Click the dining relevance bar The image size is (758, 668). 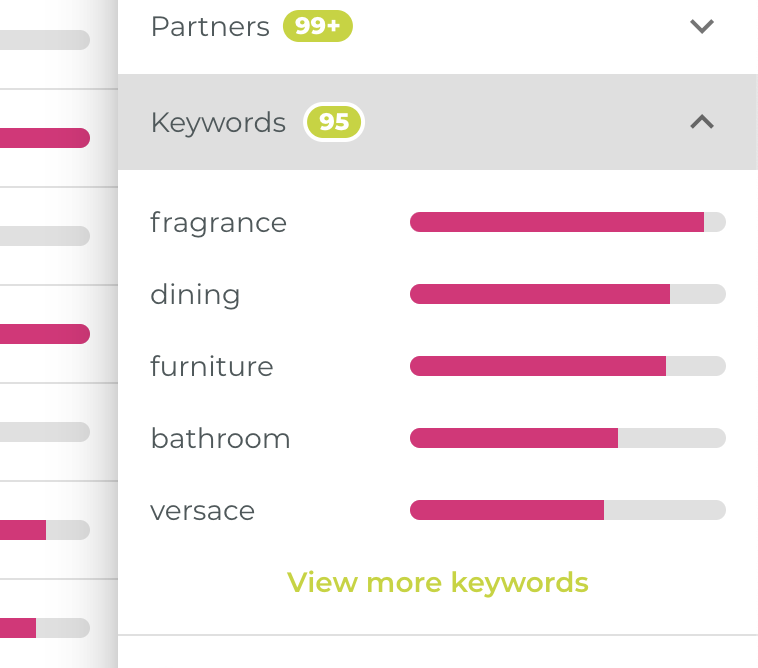(x=567, y=294)
